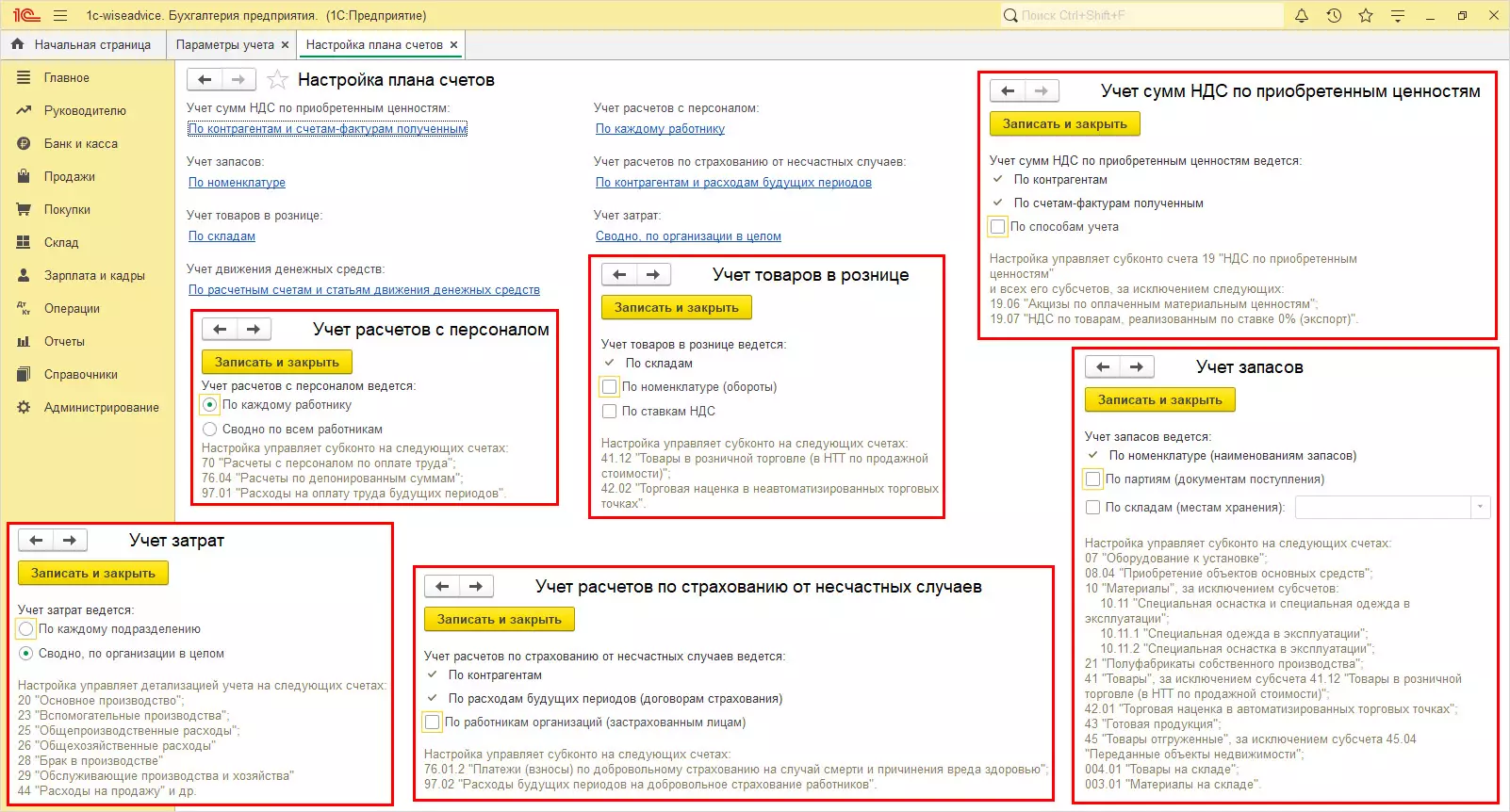This screenshot has height=812, width=1510.
Task: Click forward arrow in Учет расчетов с персоналом panel
Action: (x=254, y=329)
